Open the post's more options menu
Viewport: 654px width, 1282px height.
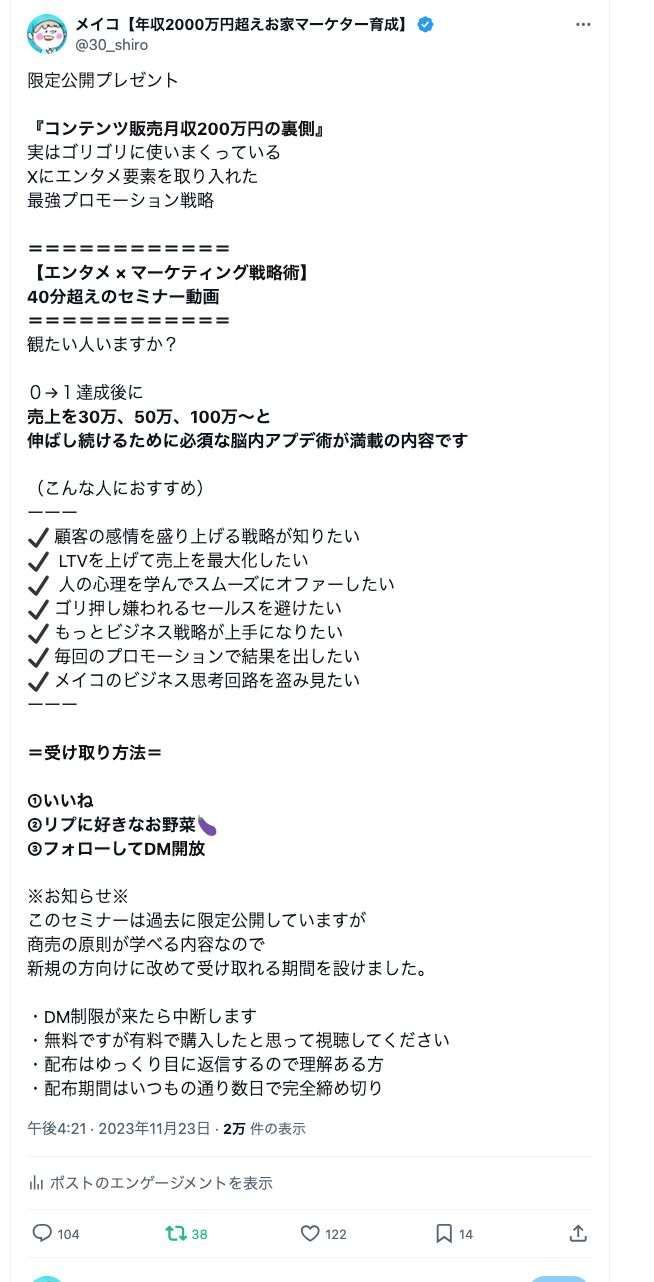coord(583,25)
